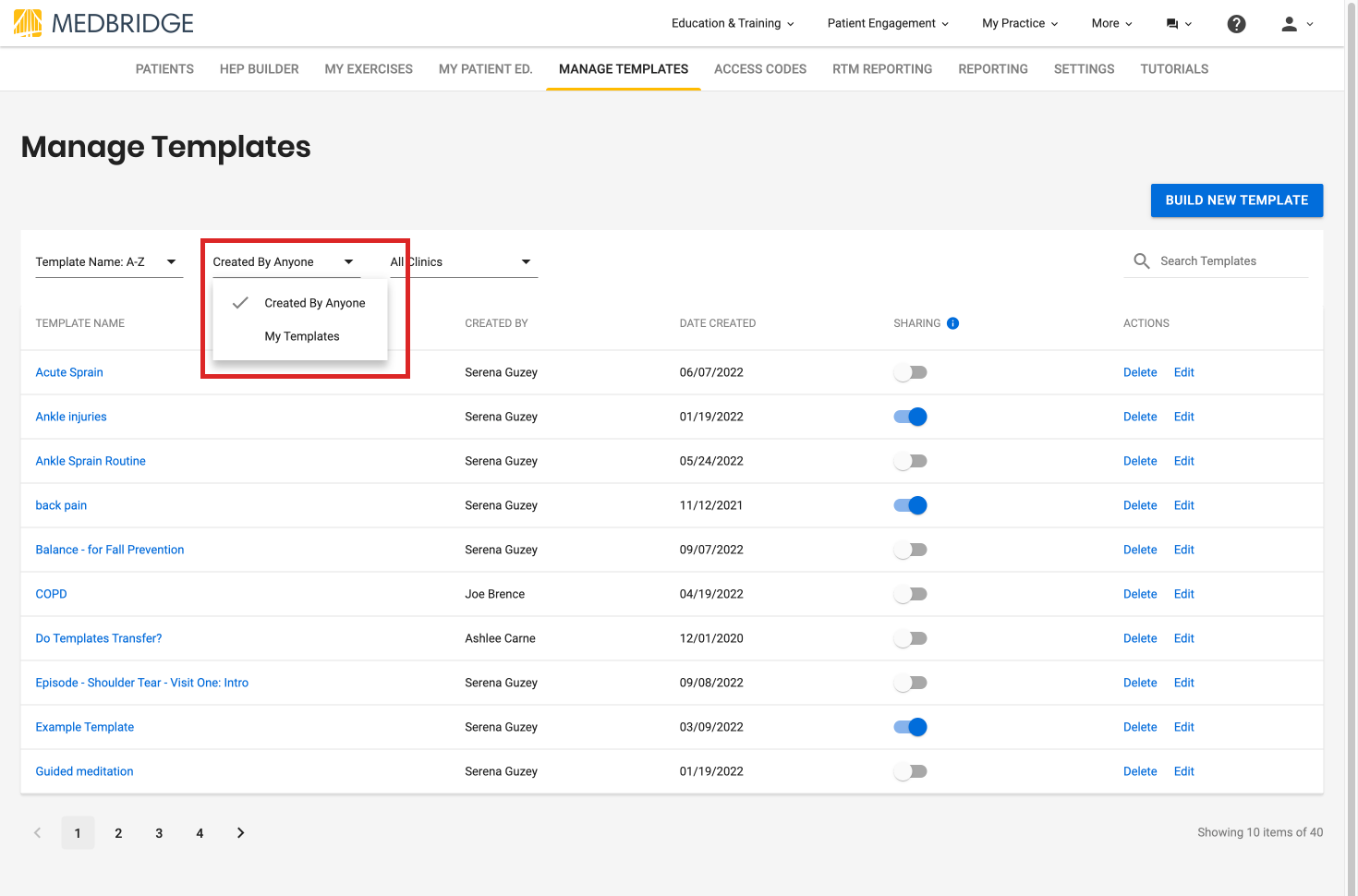Select page 1 in pagination
The image size is (1358, 896).
[x=78, y=833]
